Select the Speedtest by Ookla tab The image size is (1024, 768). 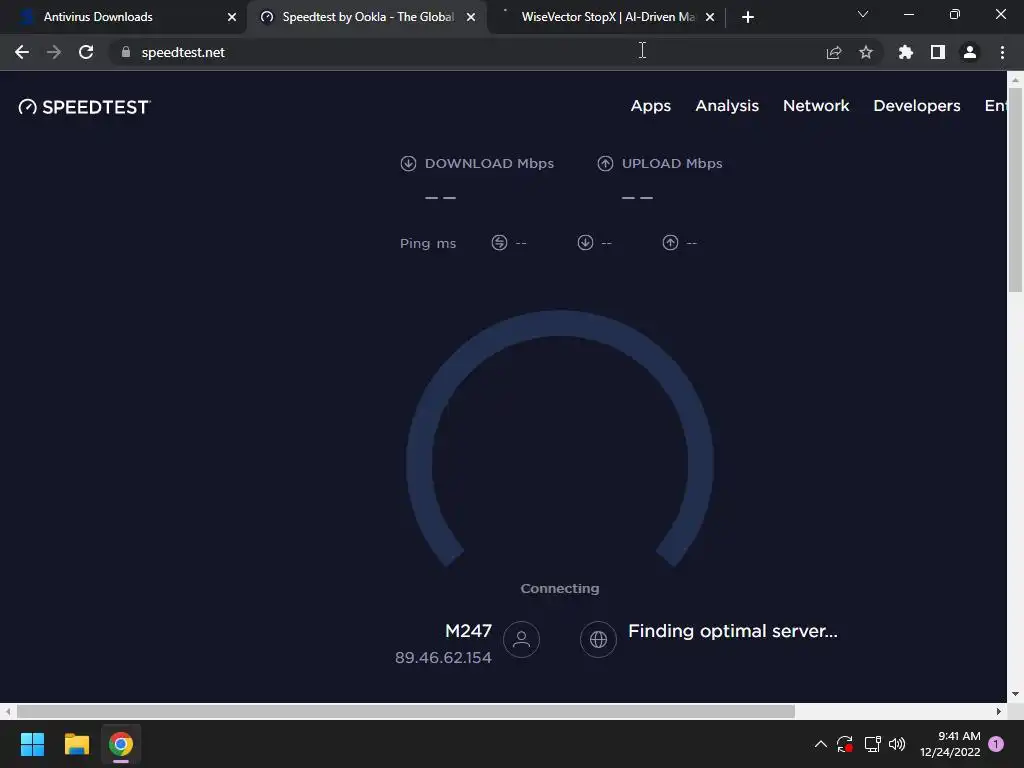click(368, 17)
